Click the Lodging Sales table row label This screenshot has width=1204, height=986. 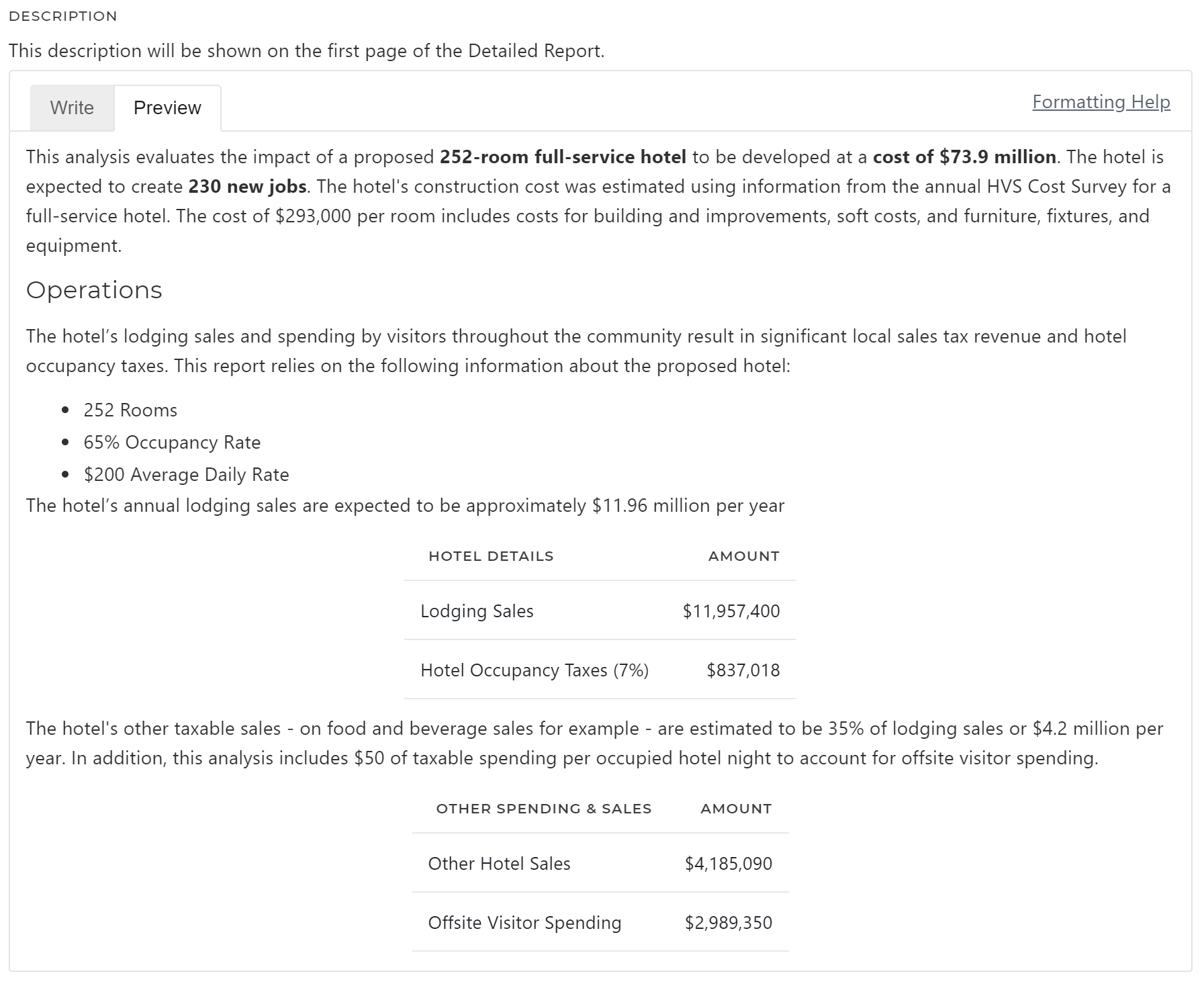click(x=477, y=611)
